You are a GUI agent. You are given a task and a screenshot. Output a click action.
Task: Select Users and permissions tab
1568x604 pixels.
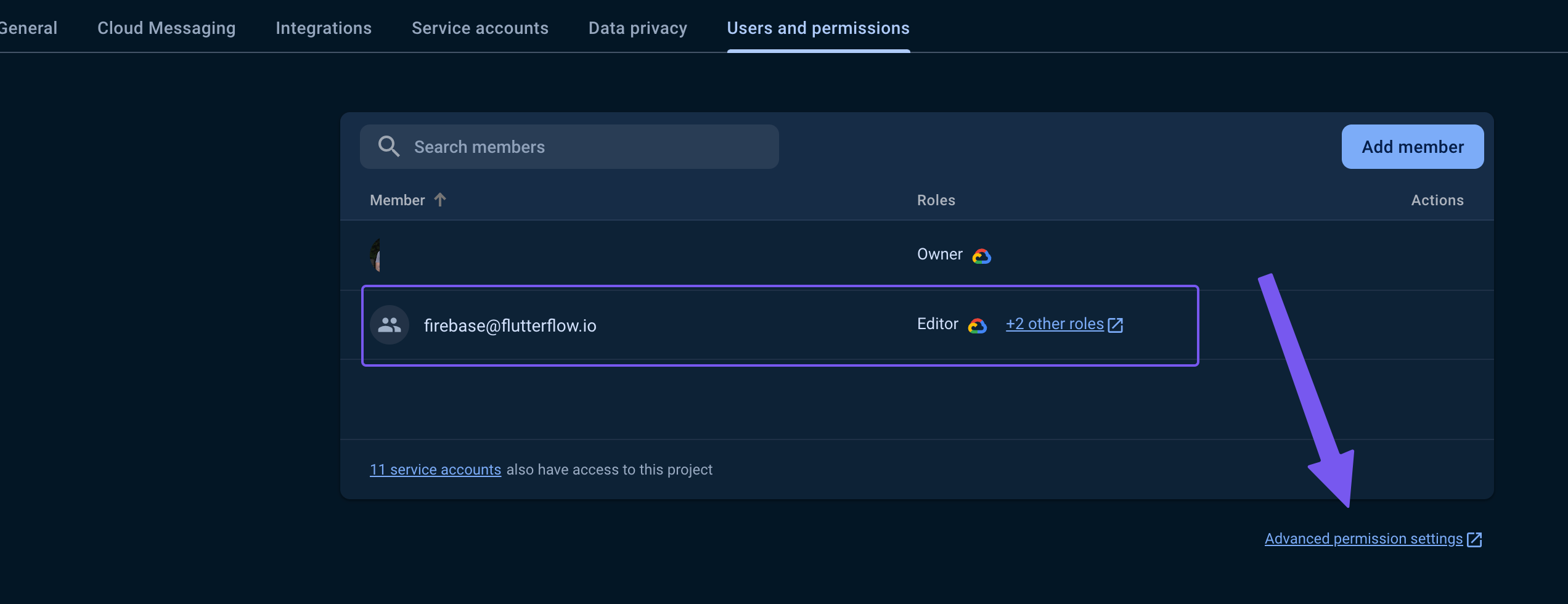[x=819, y=28]
